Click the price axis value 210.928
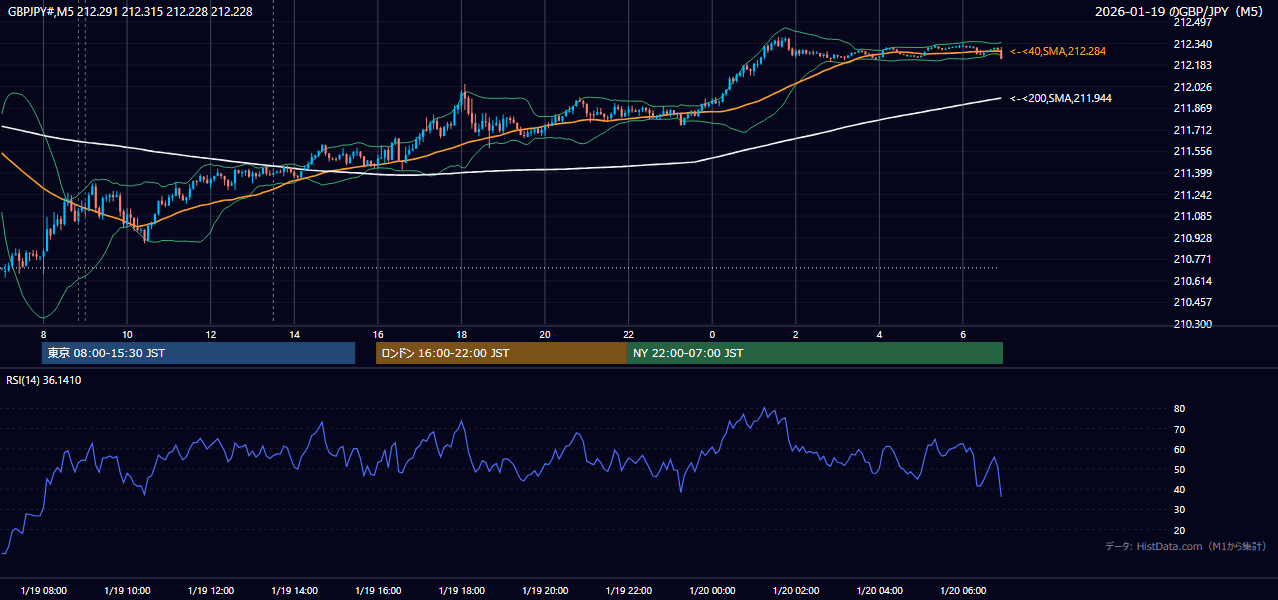1278x600 pixels. 1192,238
